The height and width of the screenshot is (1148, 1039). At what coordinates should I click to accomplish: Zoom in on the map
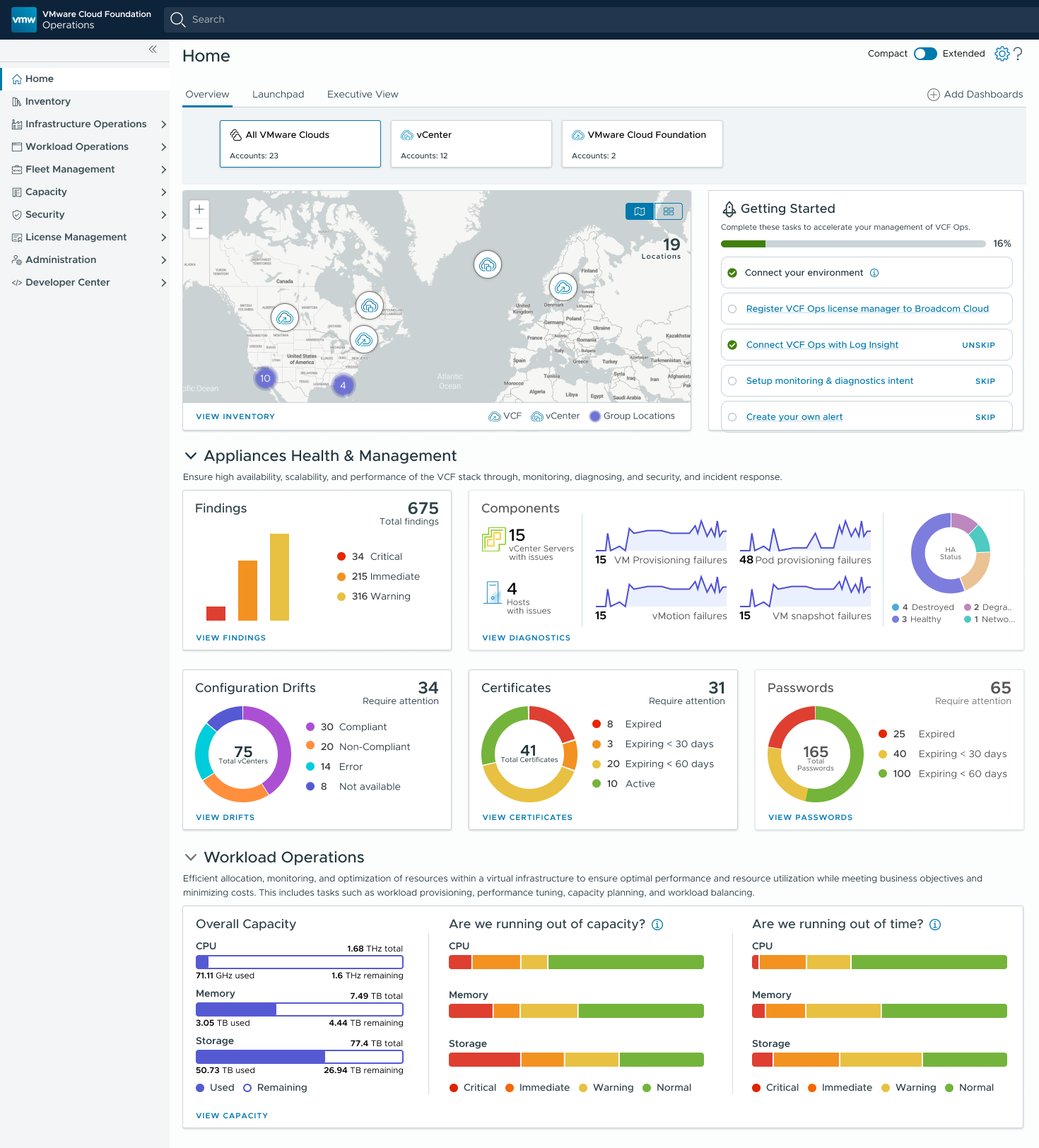point(199,209)
